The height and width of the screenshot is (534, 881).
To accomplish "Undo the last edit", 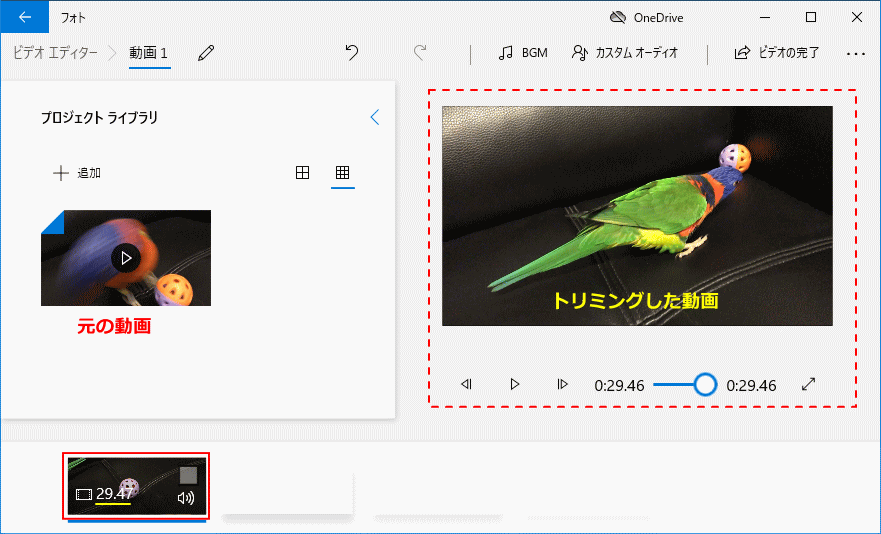I will click(351, 53).
